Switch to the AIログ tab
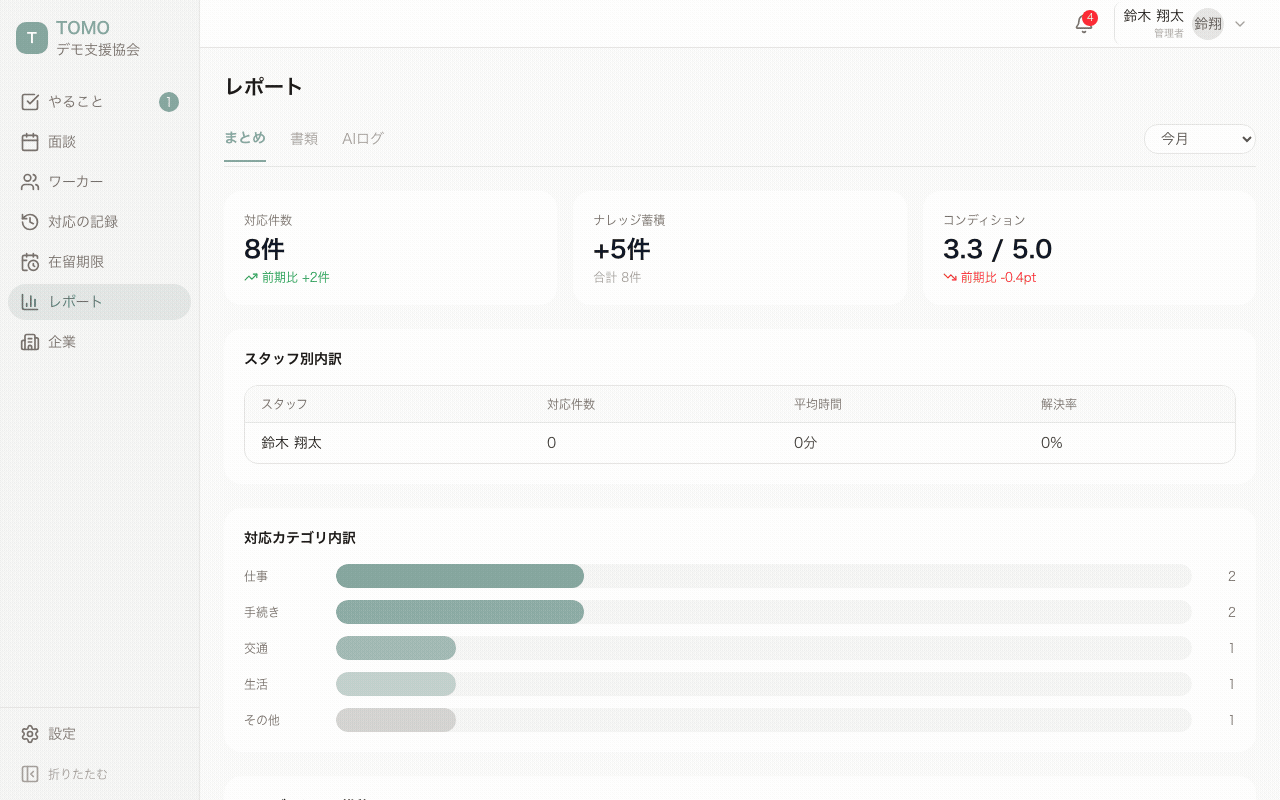 (362, 139)
